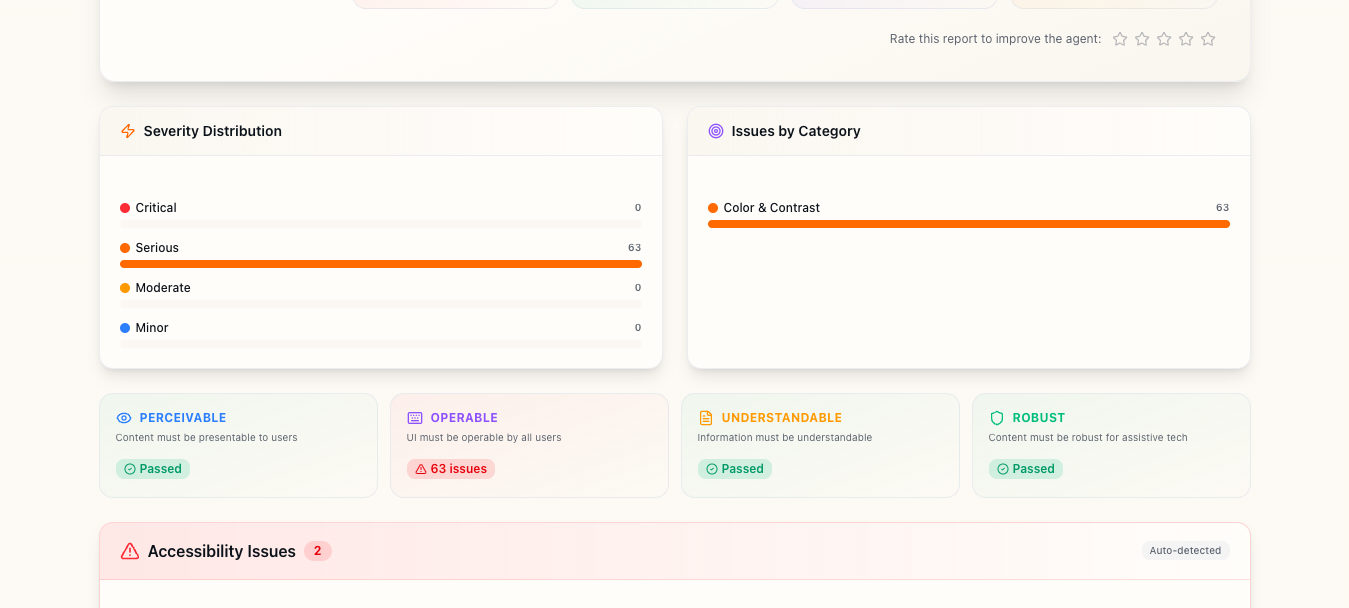This screenshot has height=608, width=1349.
Task: Click the second rating star
Action: click(1142, 39)
